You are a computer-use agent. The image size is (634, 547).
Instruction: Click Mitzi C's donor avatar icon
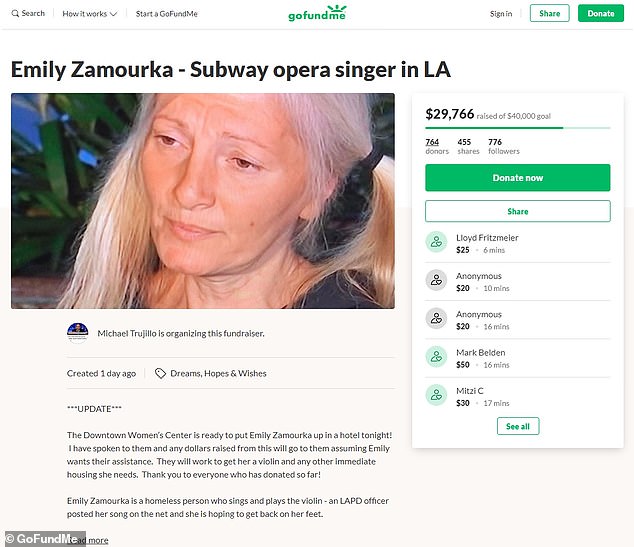pyautogui.click(x=435, y=395)
